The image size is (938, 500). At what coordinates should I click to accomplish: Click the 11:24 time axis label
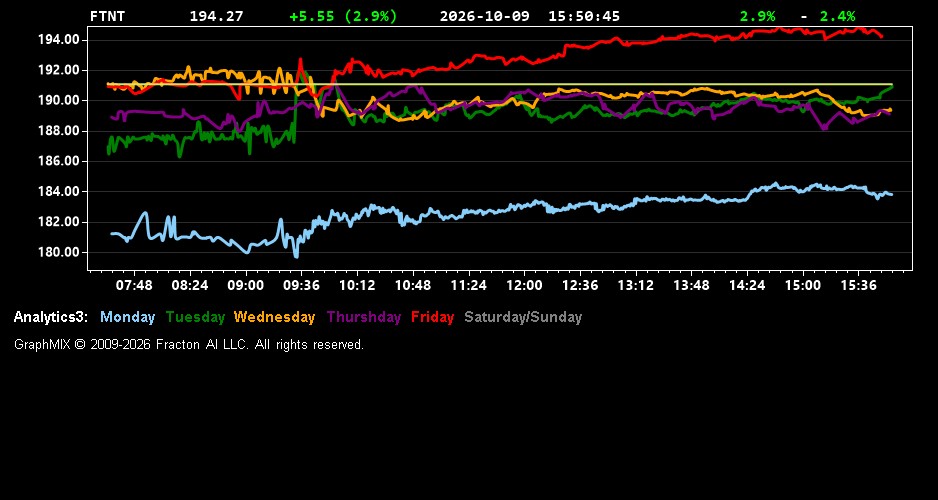[468, 285]
